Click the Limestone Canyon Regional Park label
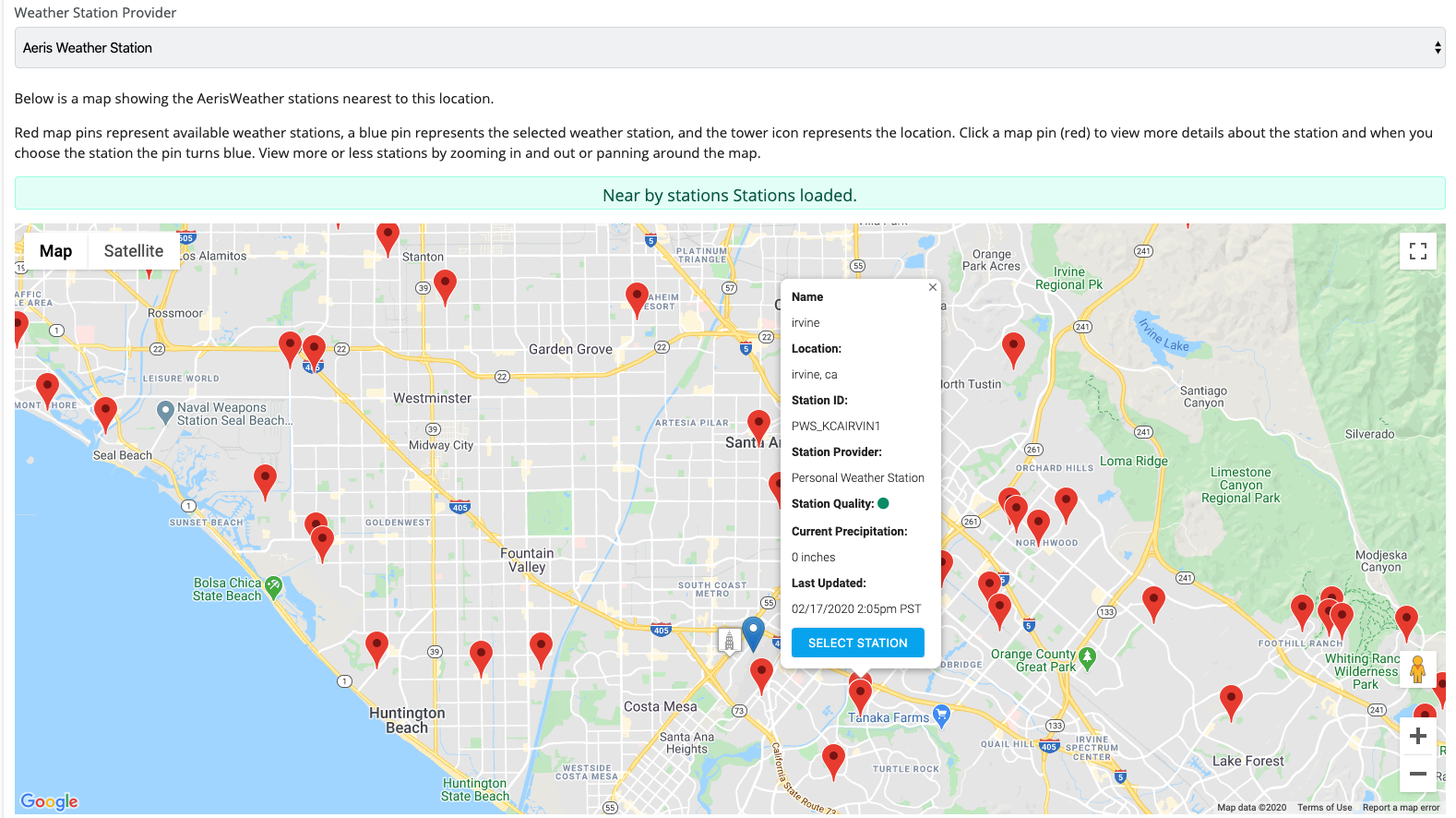The width and height of the screenshot is (1456, 818). click(x=1241, y=485)
